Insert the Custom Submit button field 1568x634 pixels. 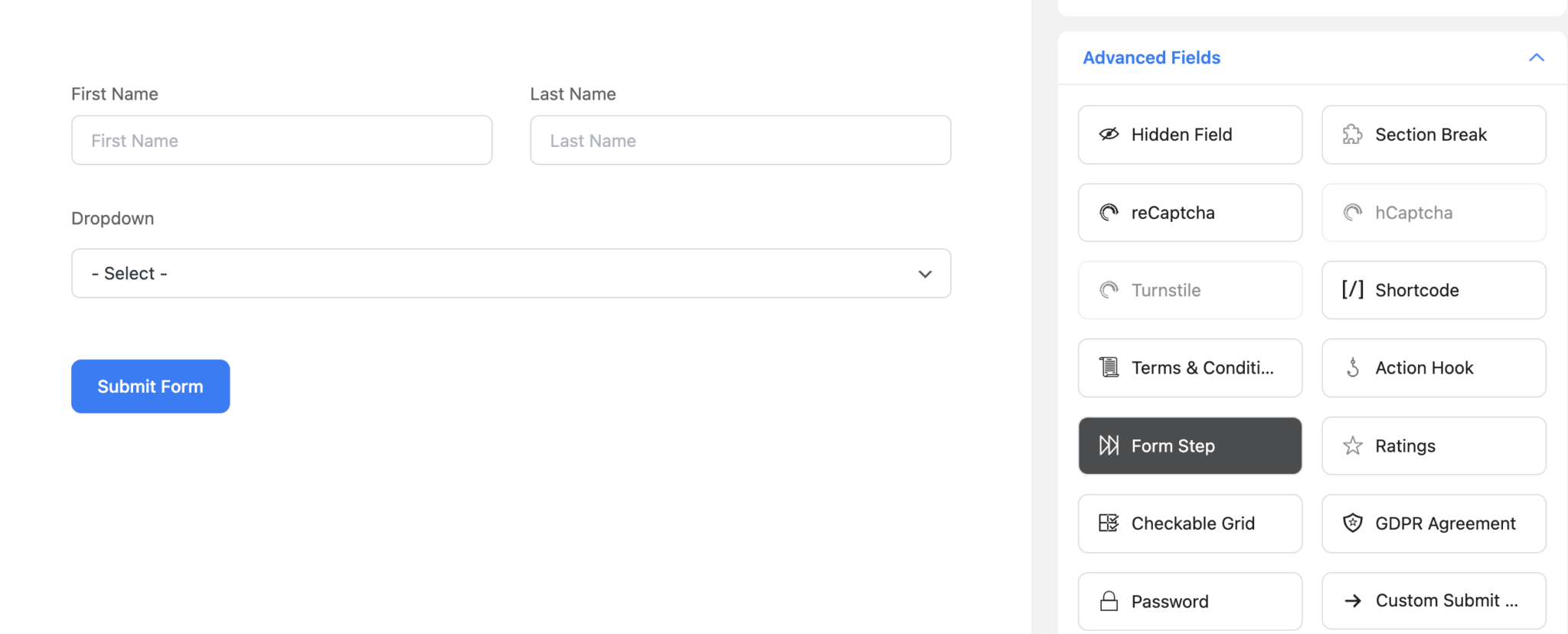(x=1432, y=600)
